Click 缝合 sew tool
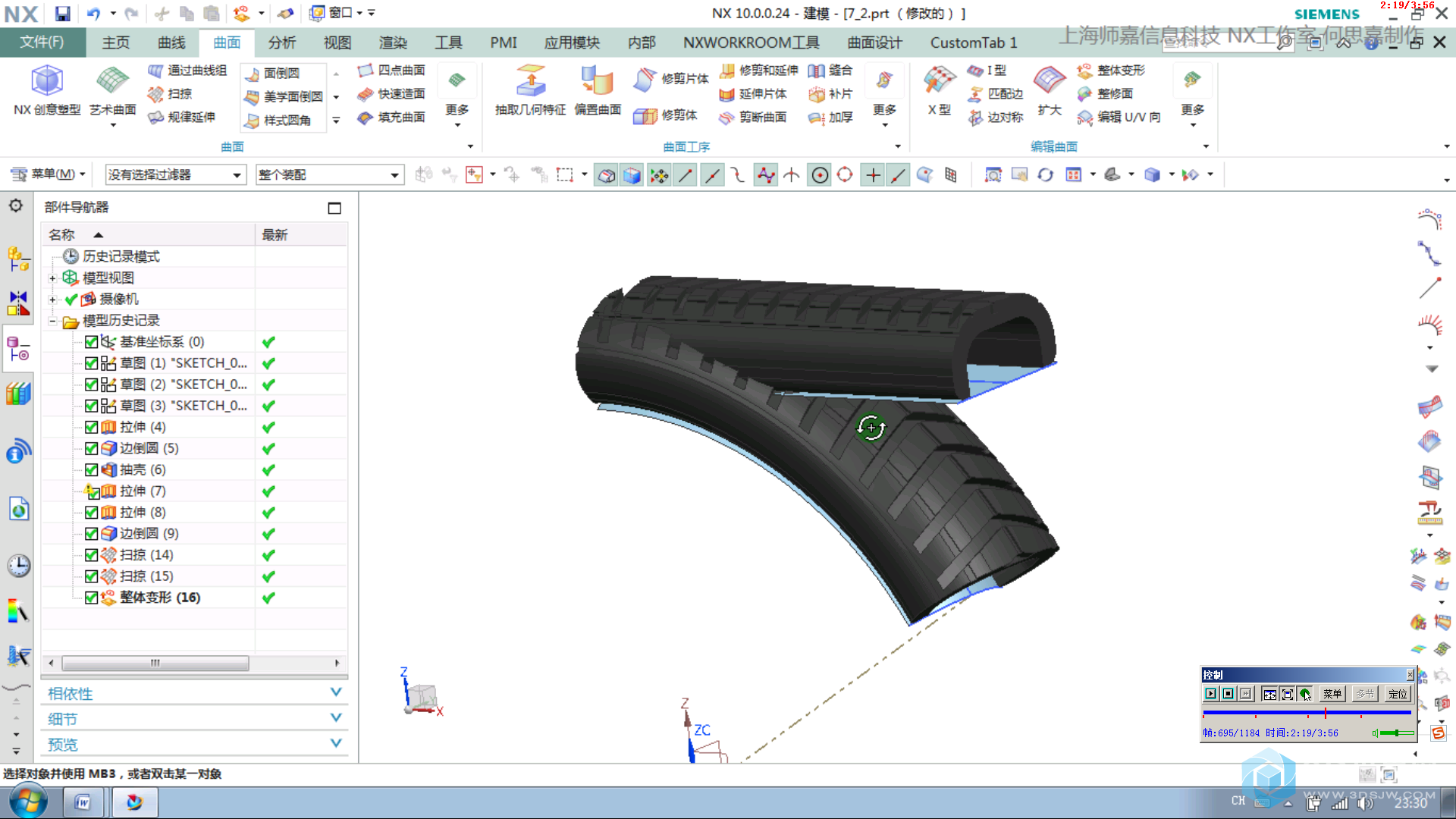Image resolution: width=1456 pixels, height=819 pixels. click(x=830, y=71)
